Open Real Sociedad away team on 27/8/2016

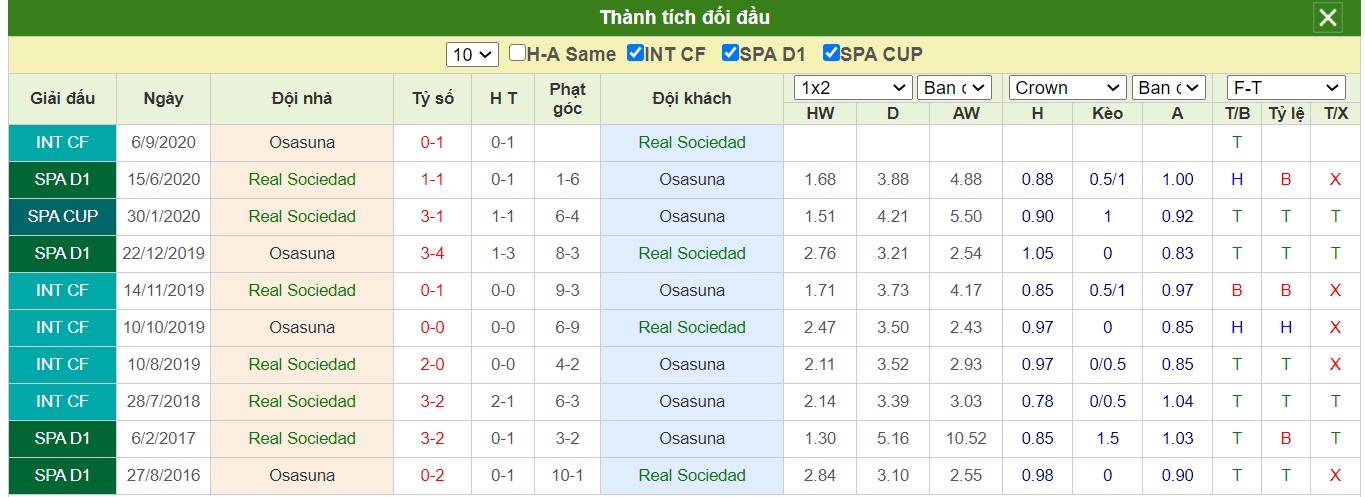coord(692,476)
